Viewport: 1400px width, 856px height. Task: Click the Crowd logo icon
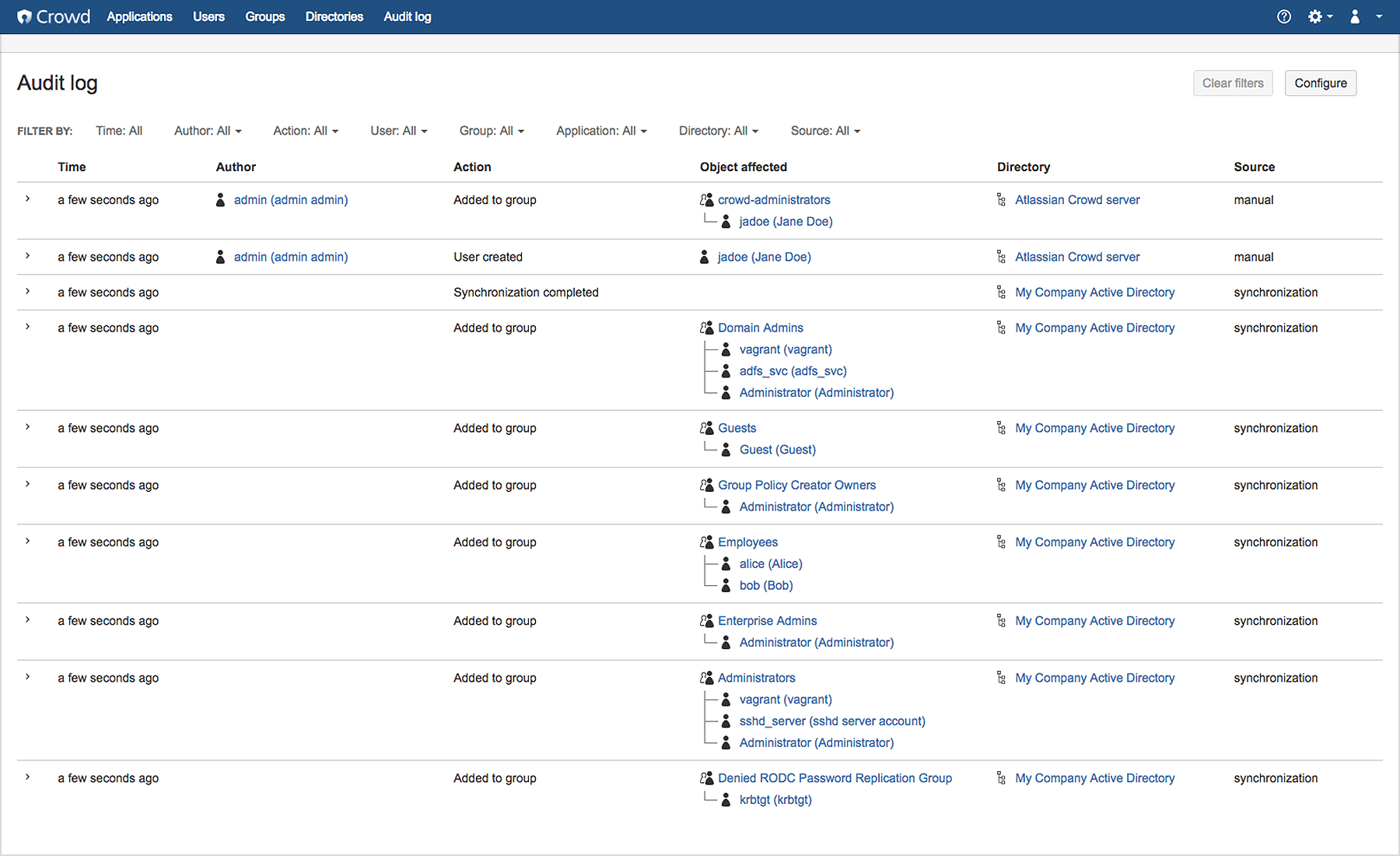[25, 16]
